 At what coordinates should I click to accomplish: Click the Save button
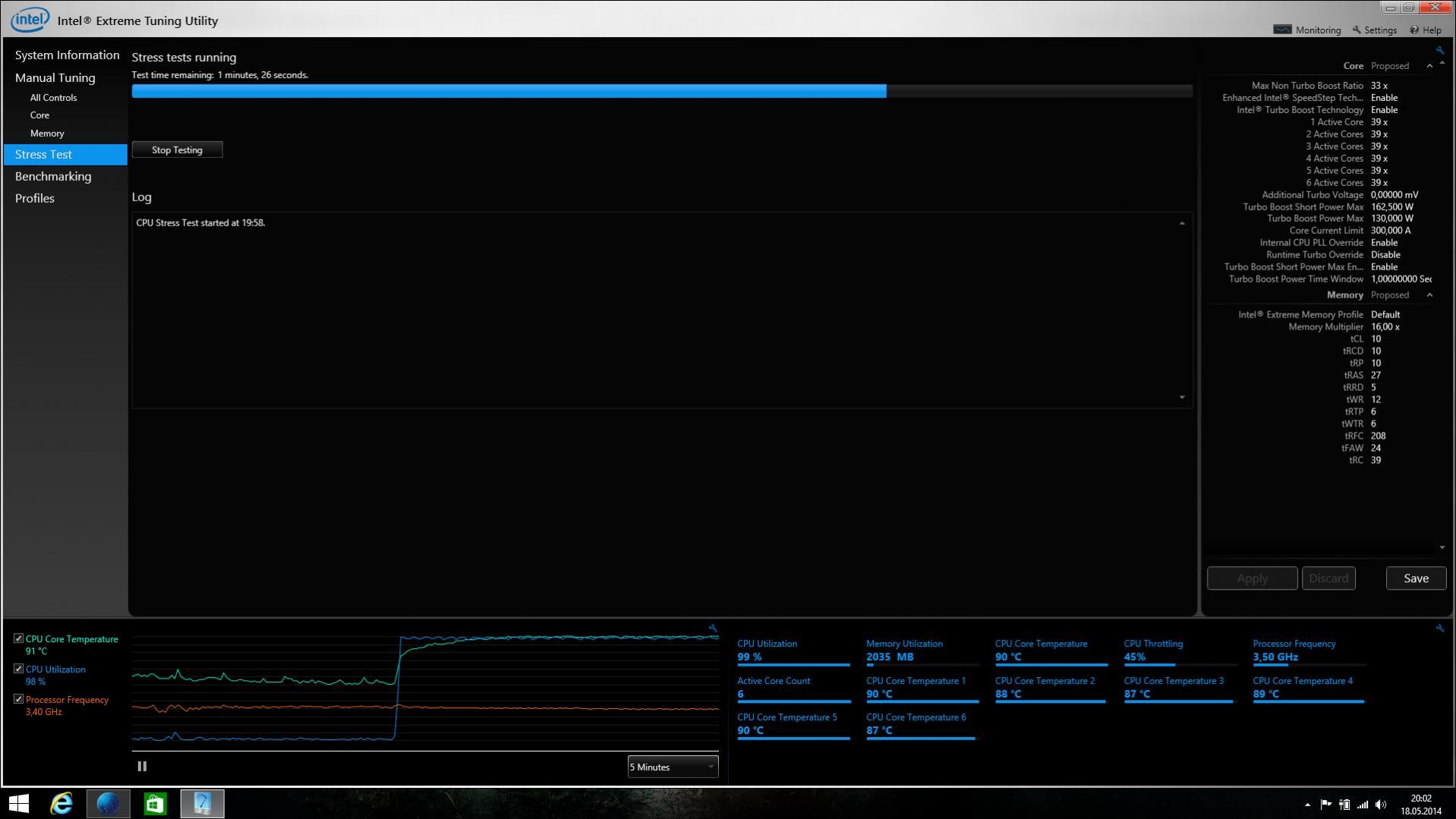(x=1416, y=578)
